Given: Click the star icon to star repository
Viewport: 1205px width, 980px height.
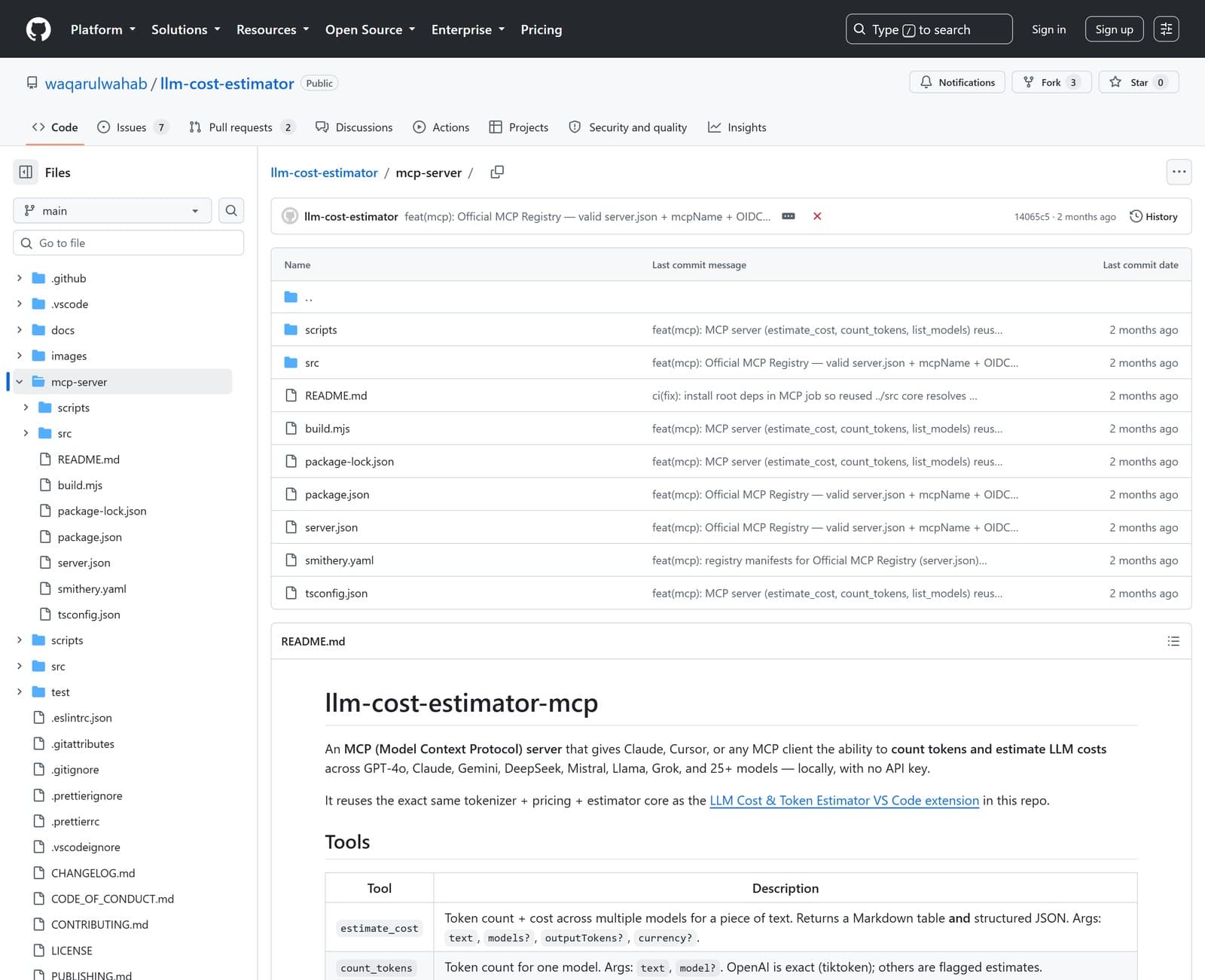Looking at the screenshot, I should coord(1115,82).
